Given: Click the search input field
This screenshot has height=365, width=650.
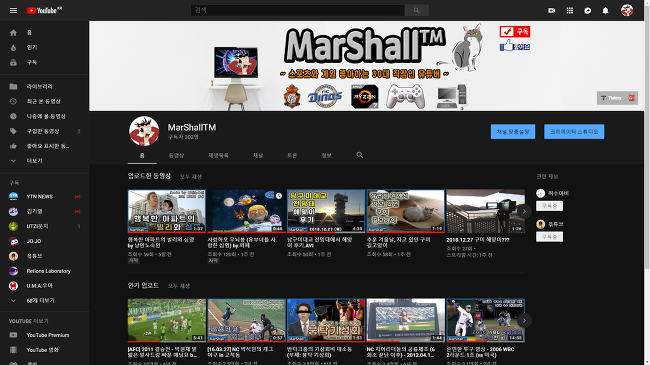Looking at the screenshot, I should point(298,10).
